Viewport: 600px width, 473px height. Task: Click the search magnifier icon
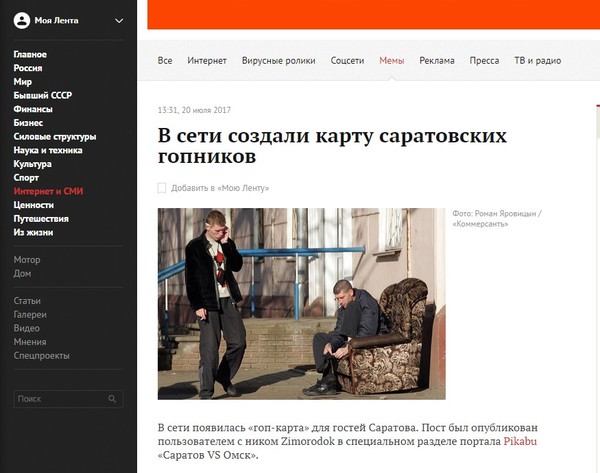point(112,399)
